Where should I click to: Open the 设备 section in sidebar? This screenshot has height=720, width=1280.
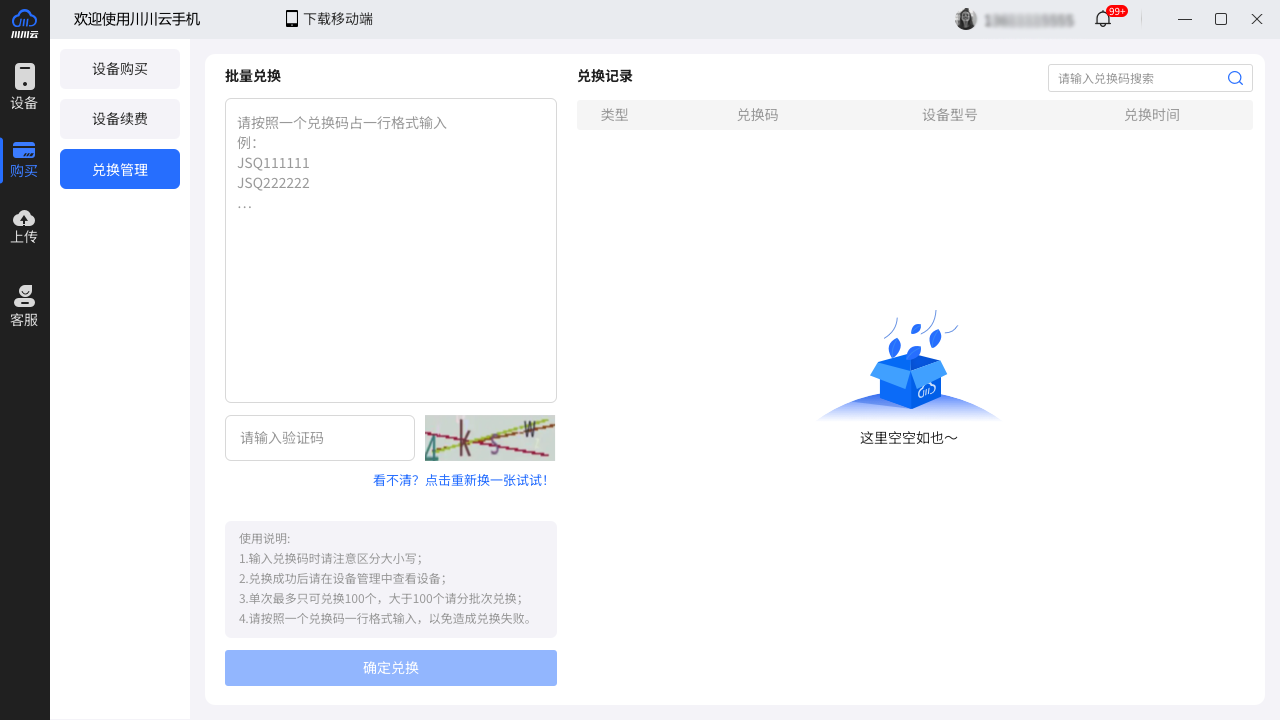(24, 87)
